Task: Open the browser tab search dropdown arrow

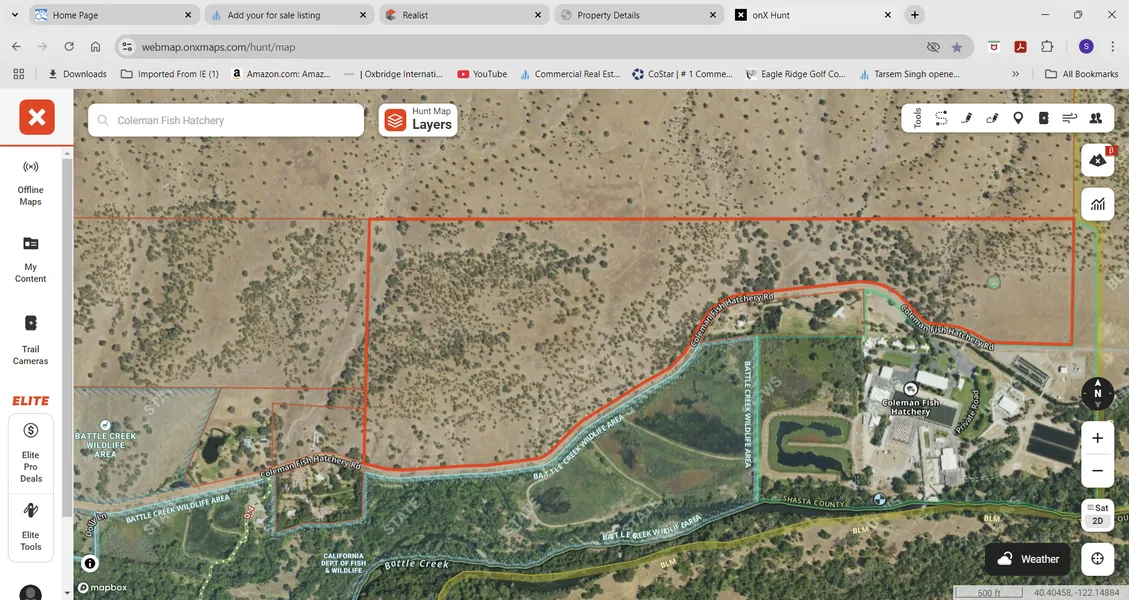Action: pos(14,15)
